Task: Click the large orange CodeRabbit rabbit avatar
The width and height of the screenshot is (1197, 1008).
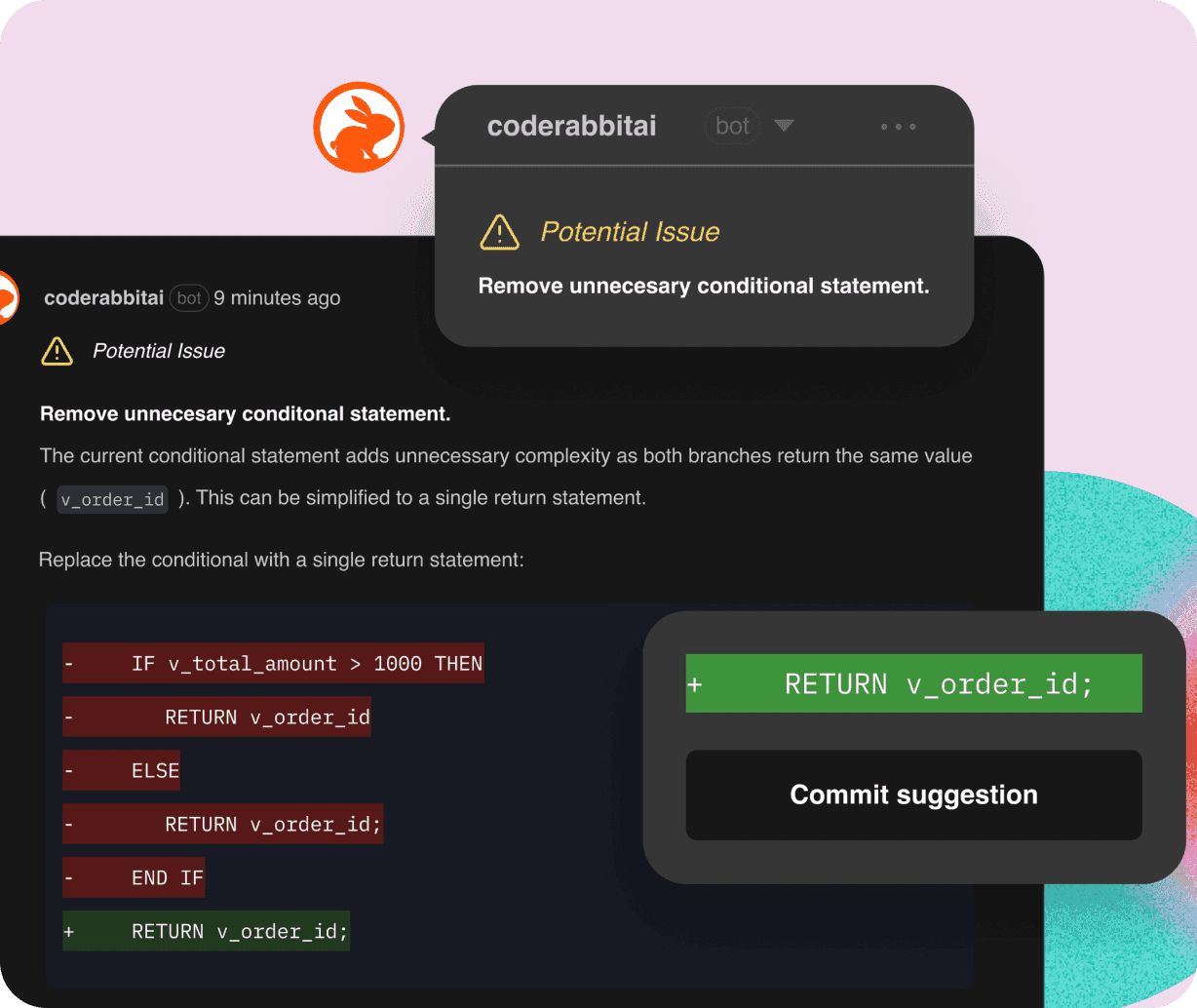Action: tap(359, 127)
